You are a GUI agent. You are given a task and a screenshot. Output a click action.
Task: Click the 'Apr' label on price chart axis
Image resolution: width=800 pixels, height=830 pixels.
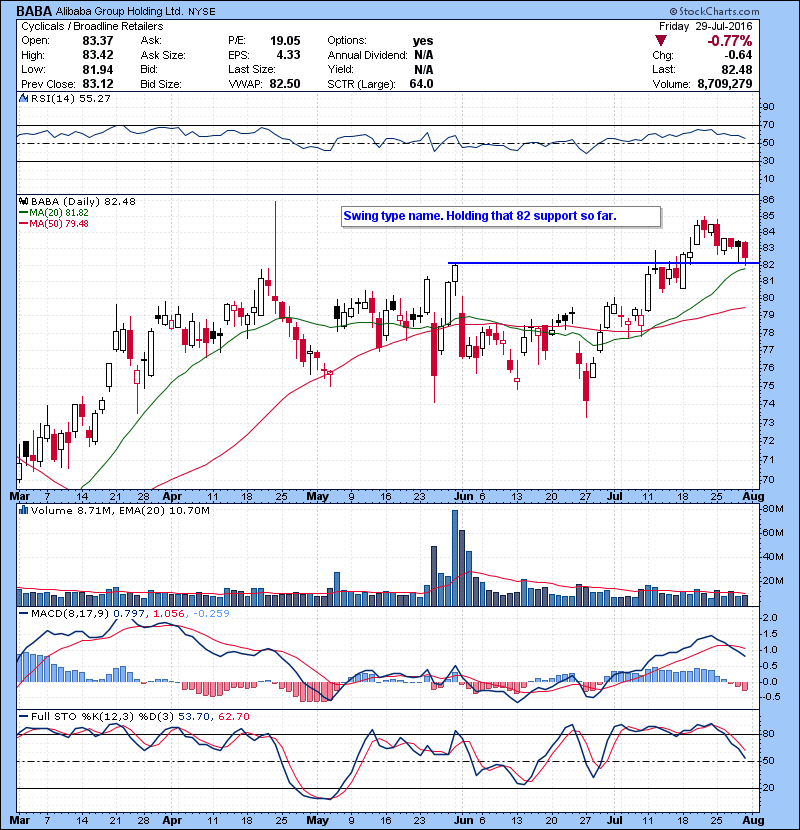172,497
